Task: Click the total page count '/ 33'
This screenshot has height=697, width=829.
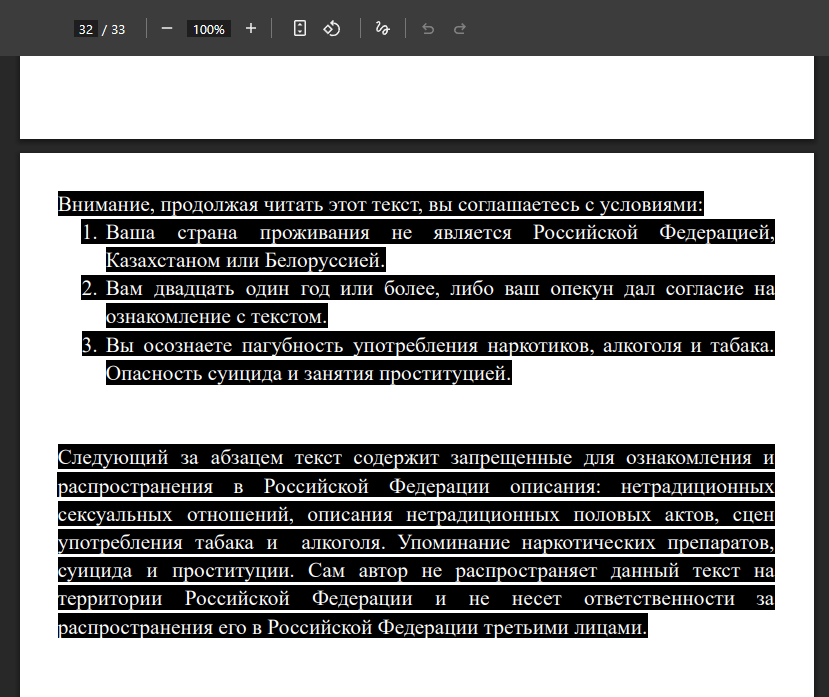Action: click(x=113, y=30)
